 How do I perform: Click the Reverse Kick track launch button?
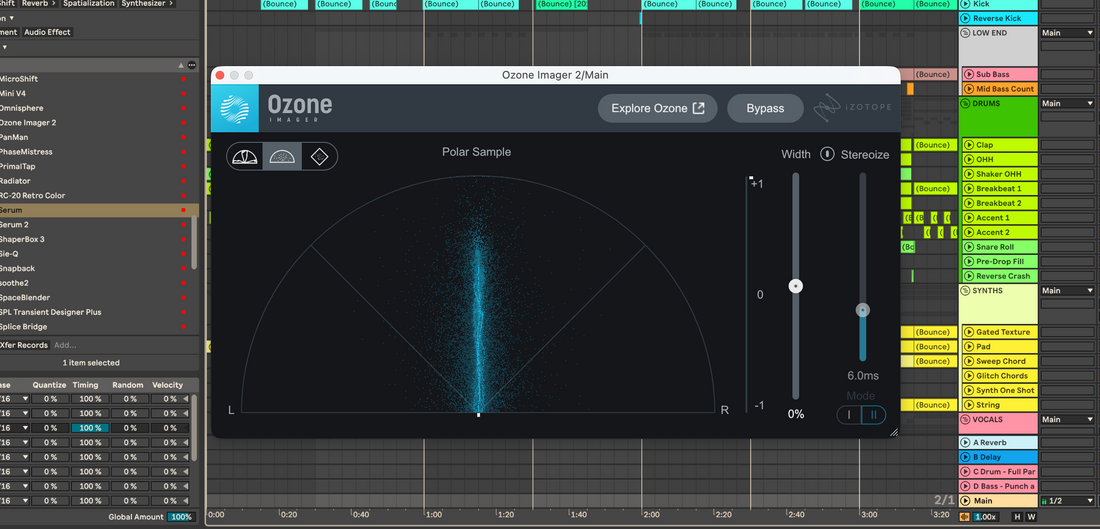(x=965, y=18)
